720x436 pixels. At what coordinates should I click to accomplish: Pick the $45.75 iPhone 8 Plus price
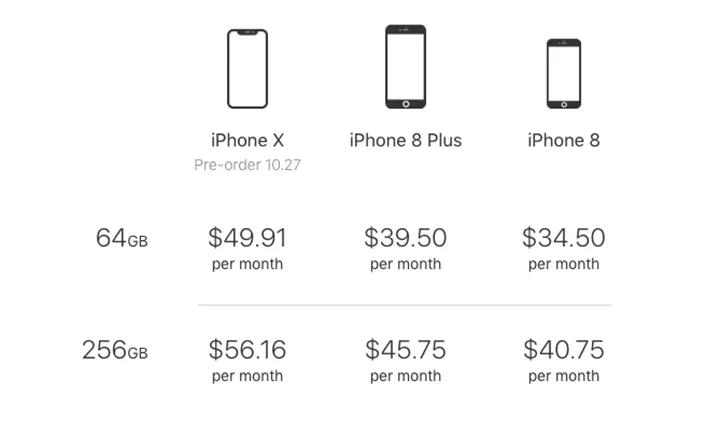[x=405, y=350]
